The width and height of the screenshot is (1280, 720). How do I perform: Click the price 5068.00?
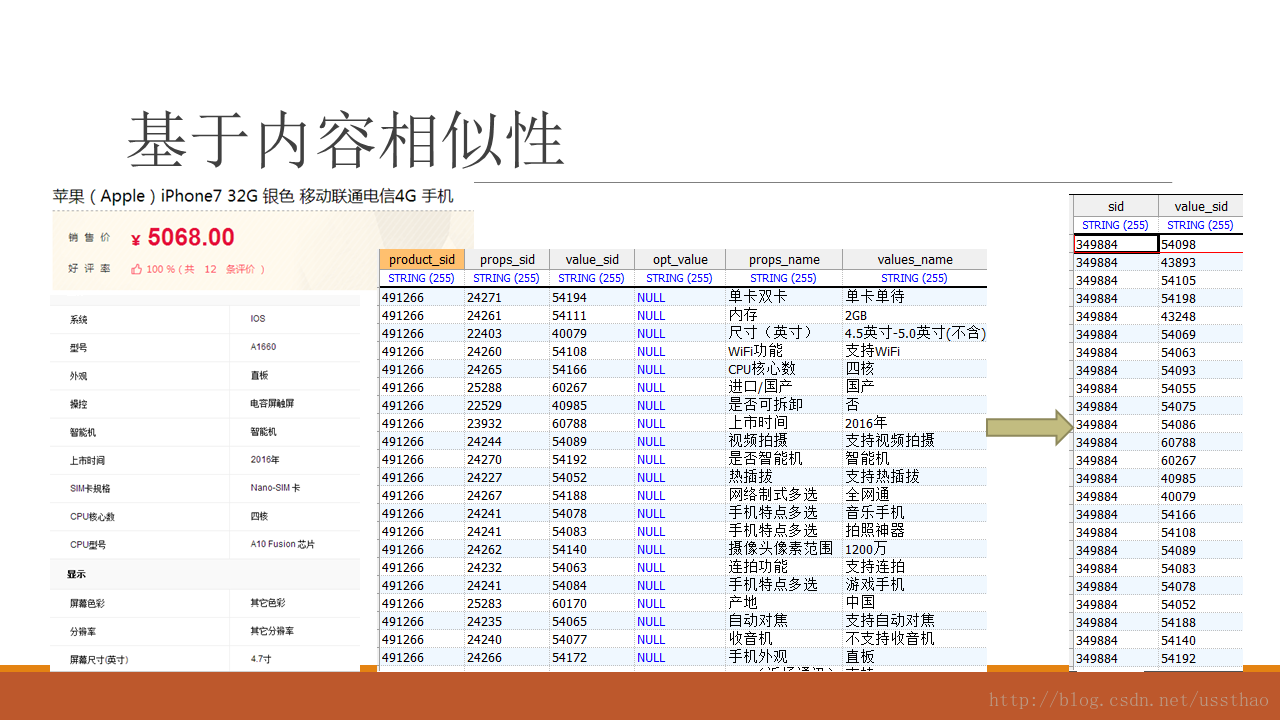(x=183, y=237)
